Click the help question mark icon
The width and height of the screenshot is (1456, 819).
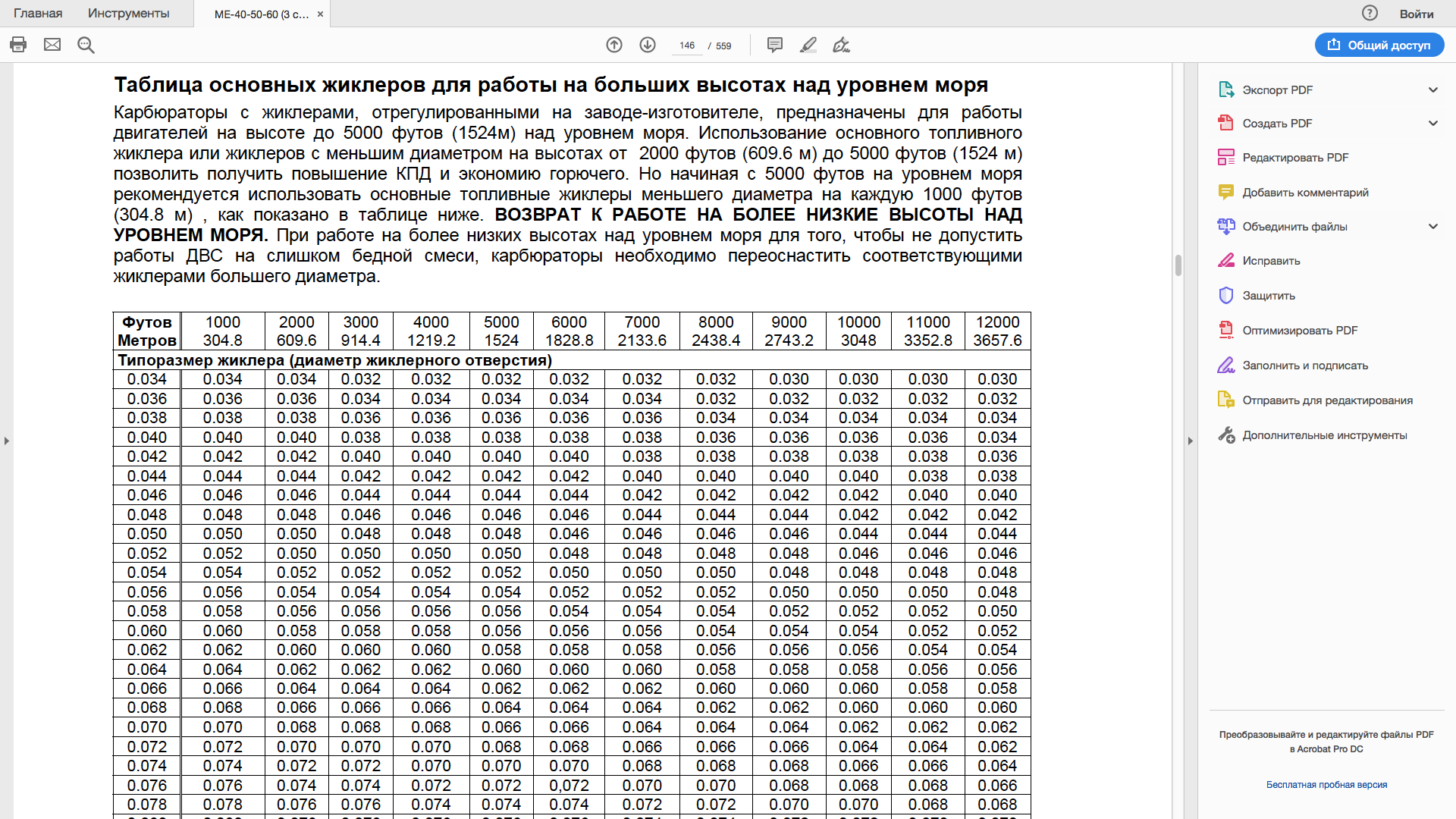1370,13
